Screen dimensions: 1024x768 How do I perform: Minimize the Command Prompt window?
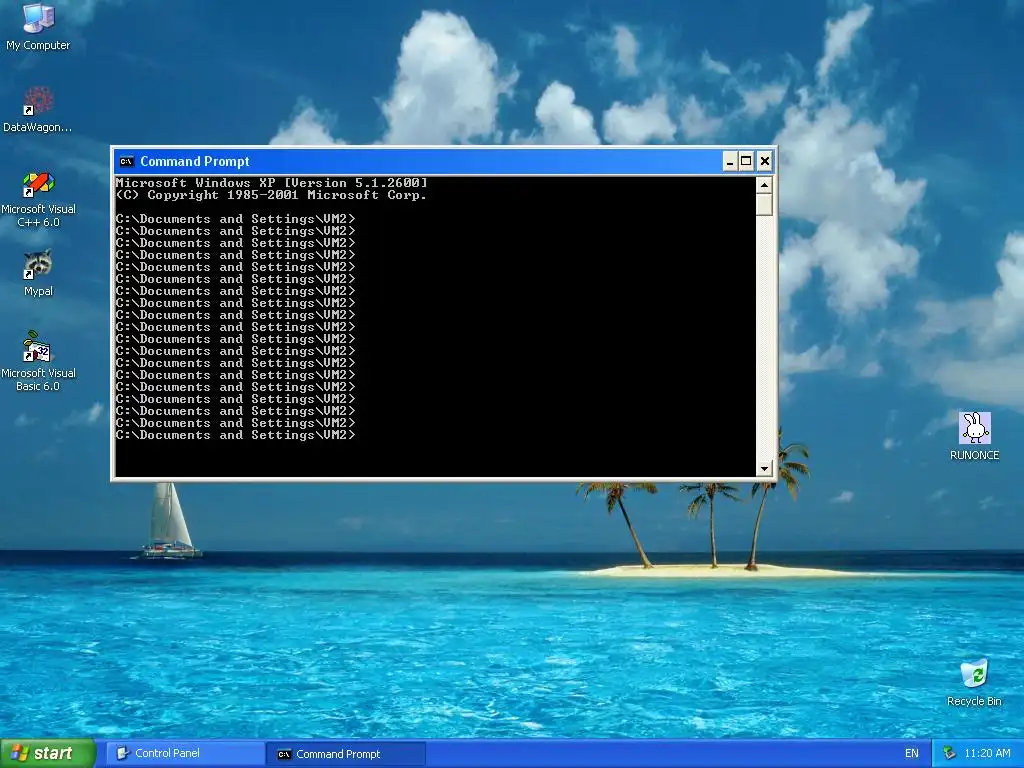[x=730, y=161]
